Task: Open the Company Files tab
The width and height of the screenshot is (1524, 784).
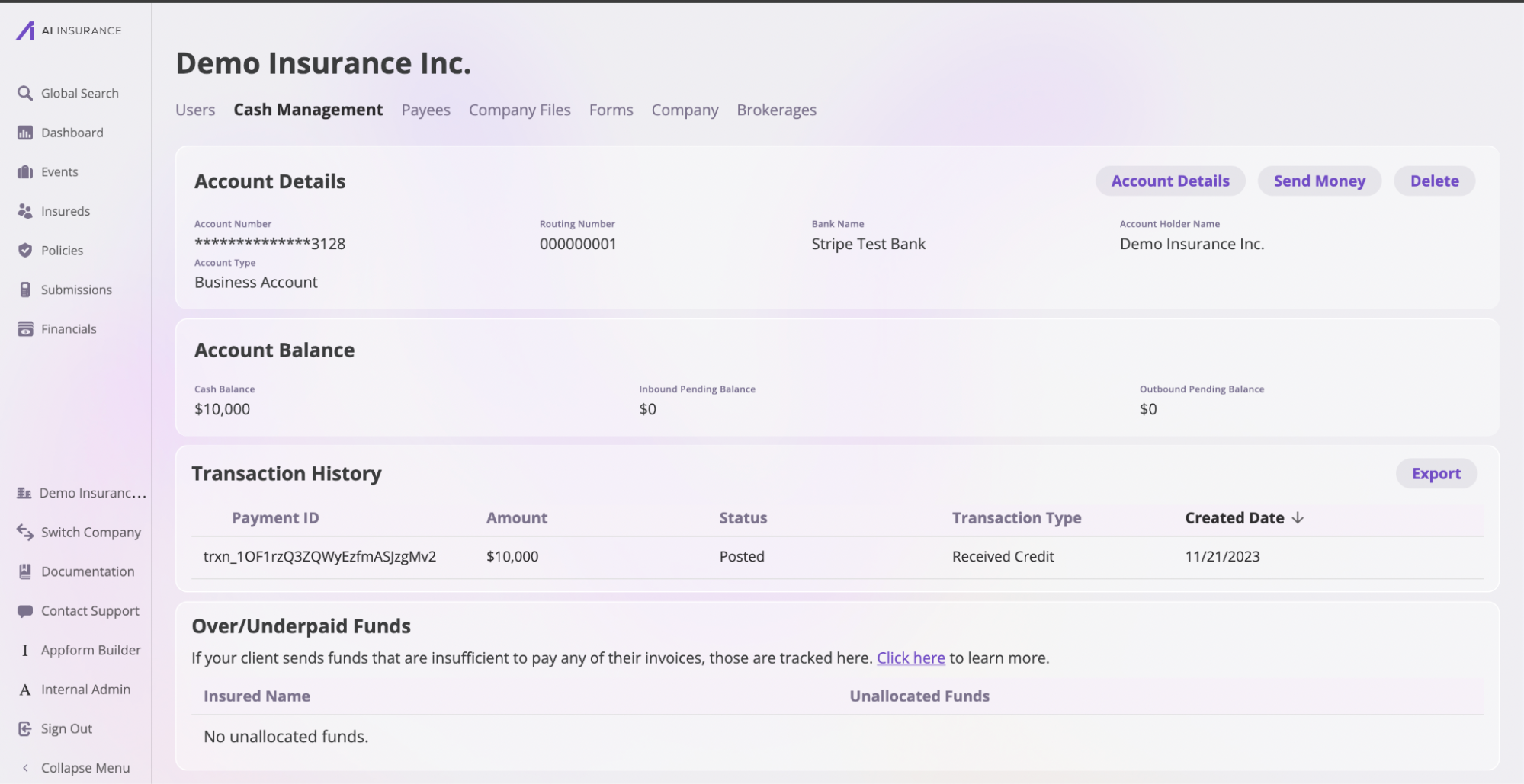Action: tap(520, 110)
